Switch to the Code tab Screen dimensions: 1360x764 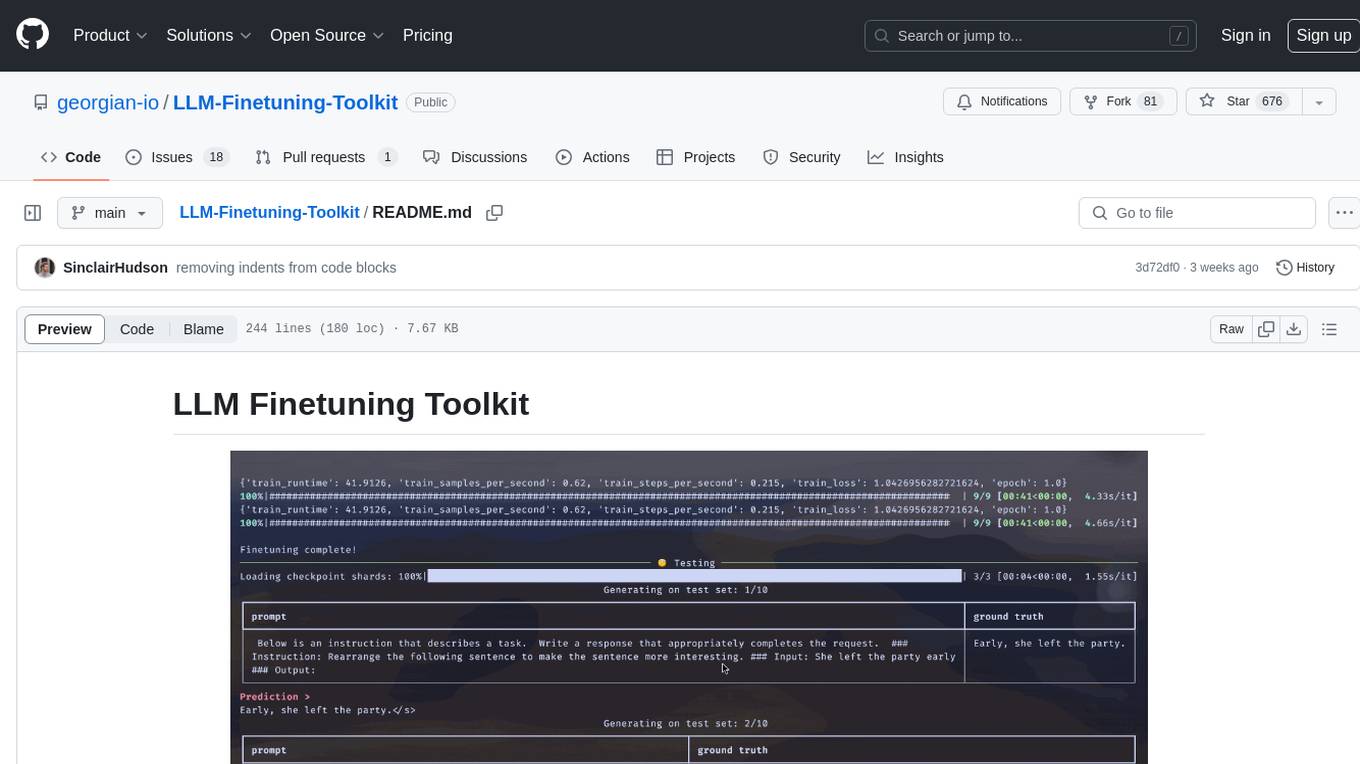(x=71, y=157)
